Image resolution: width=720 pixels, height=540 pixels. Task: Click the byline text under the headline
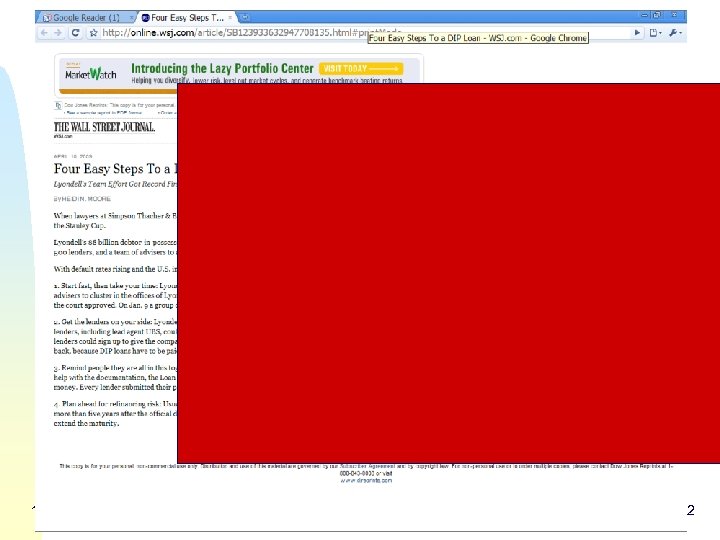(x=82, y=199)
